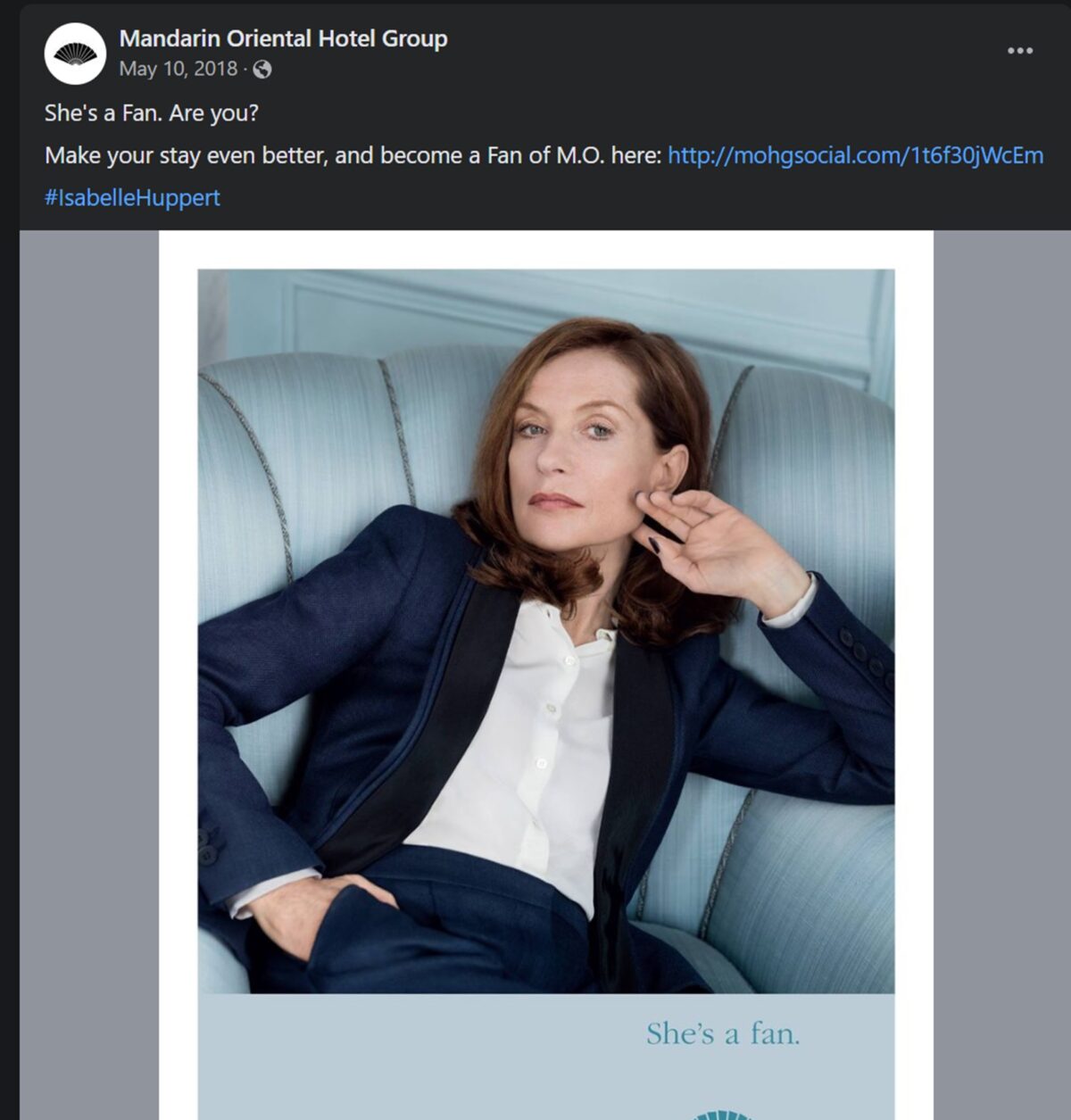
Task: Click the globe public audience icon
Action: pos(262,70)
